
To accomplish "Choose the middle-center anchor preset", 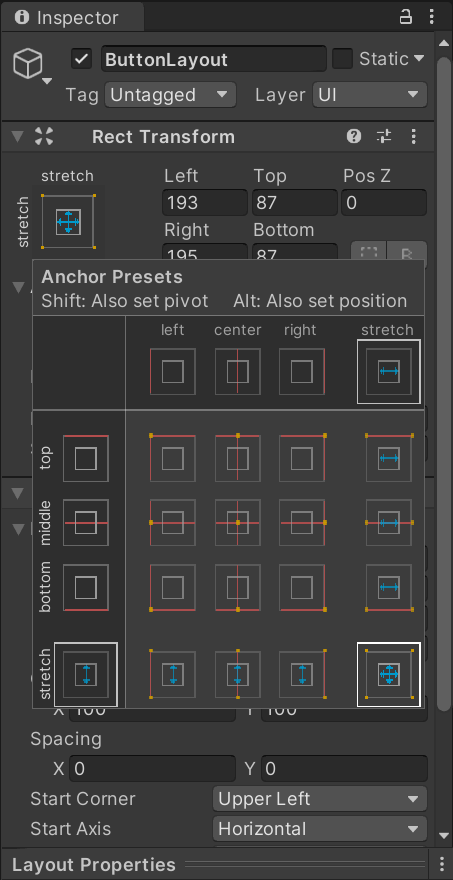I will (237, 522).
